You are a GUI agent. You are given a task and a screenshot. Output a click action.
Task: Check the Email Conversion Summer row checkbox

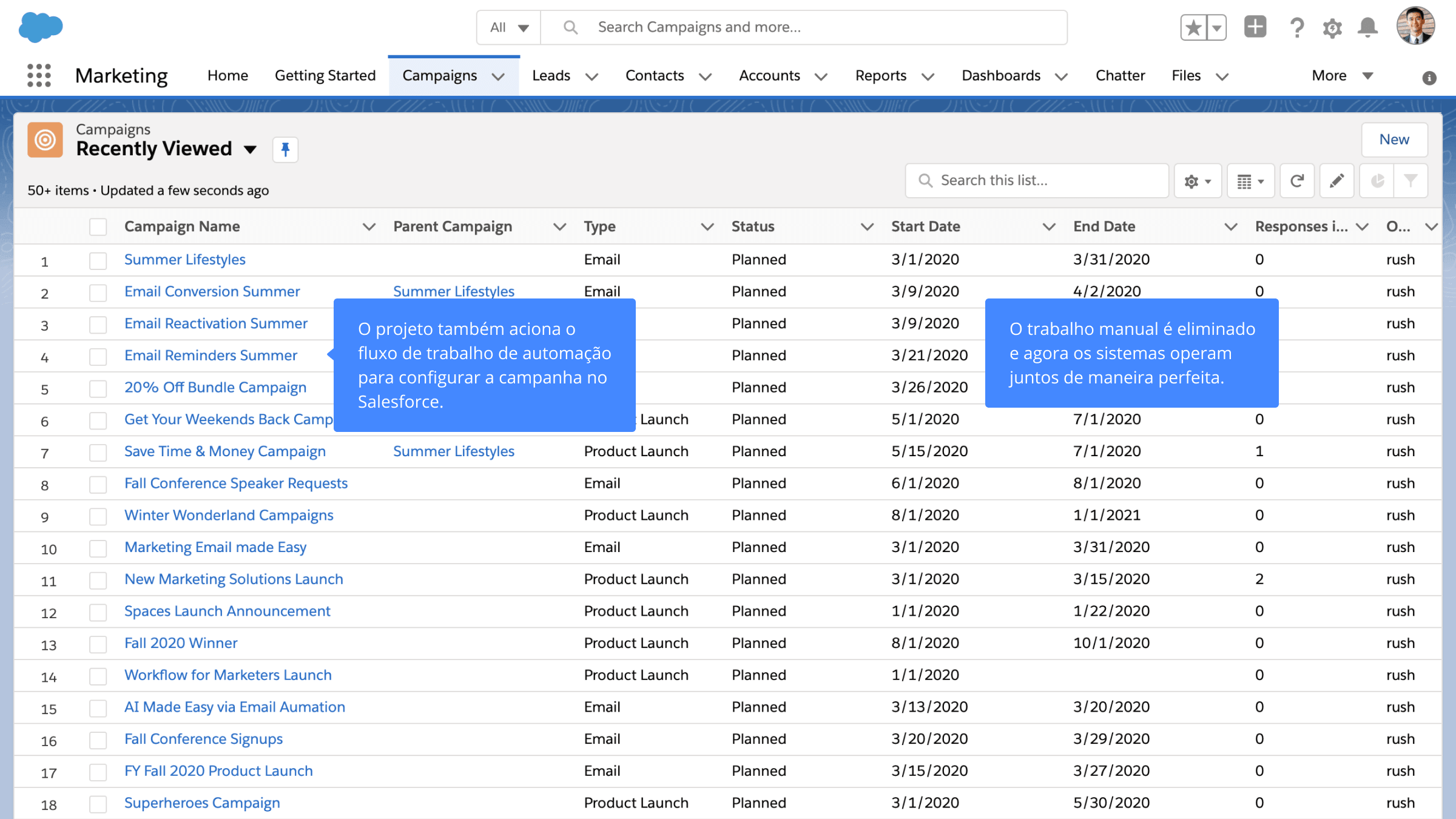click(x=98, y=293)
